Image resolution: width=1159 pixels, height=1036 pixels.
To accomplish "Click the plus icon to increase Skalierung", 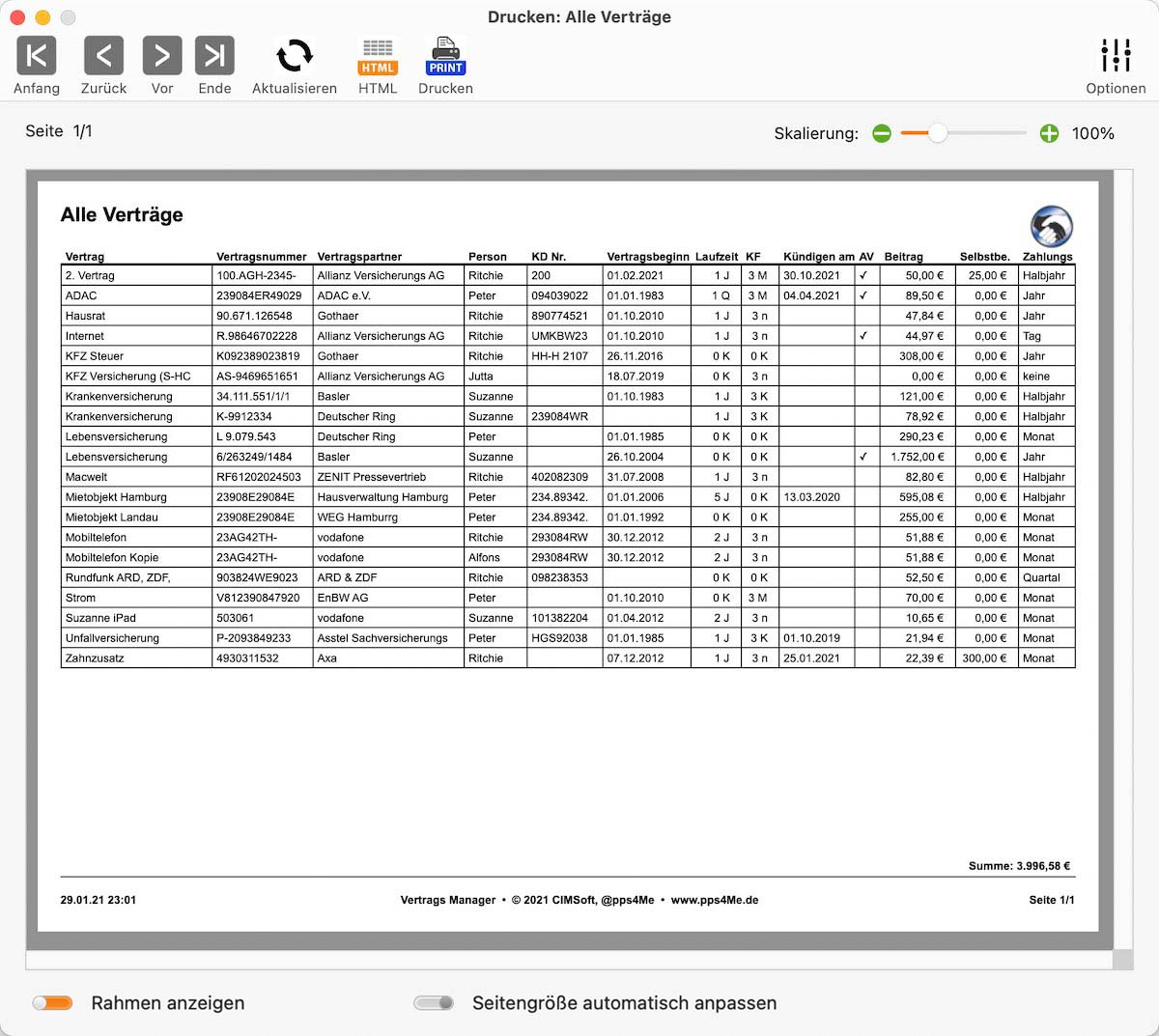I will 1049,133.
